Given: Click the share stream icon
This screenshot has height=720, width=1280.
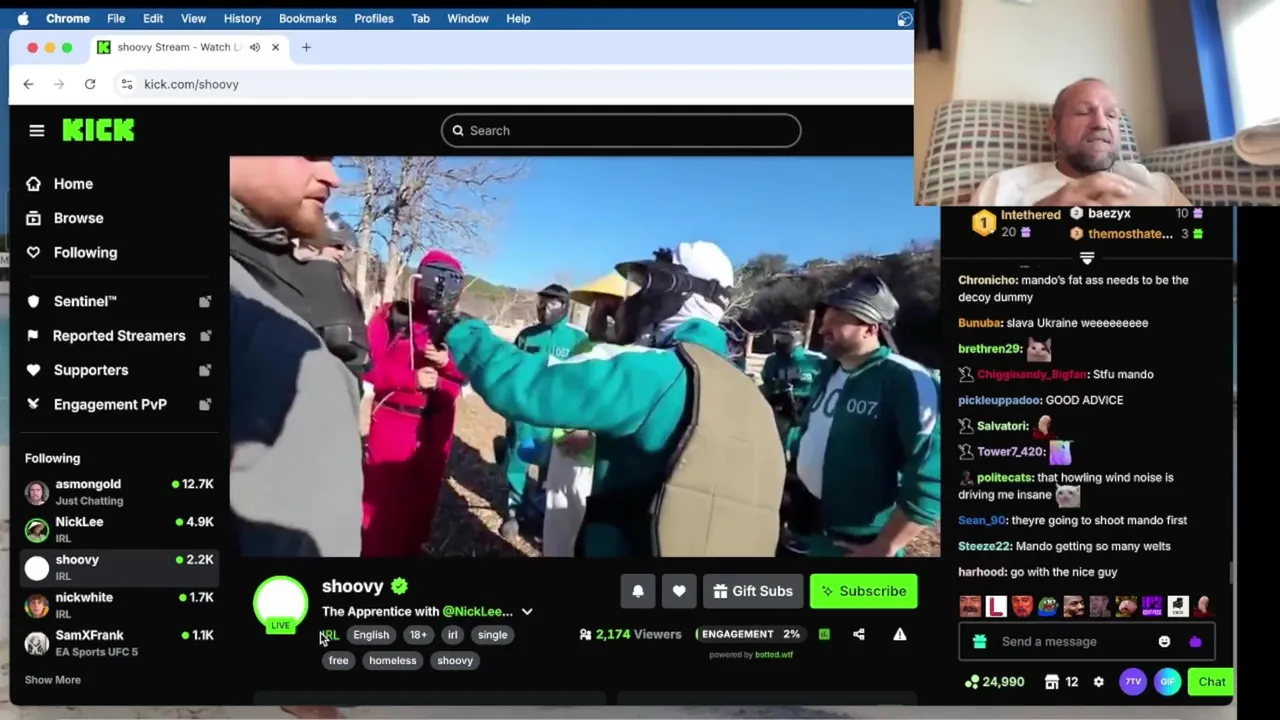Looking at the screenshot, I should tap(859, 634).
